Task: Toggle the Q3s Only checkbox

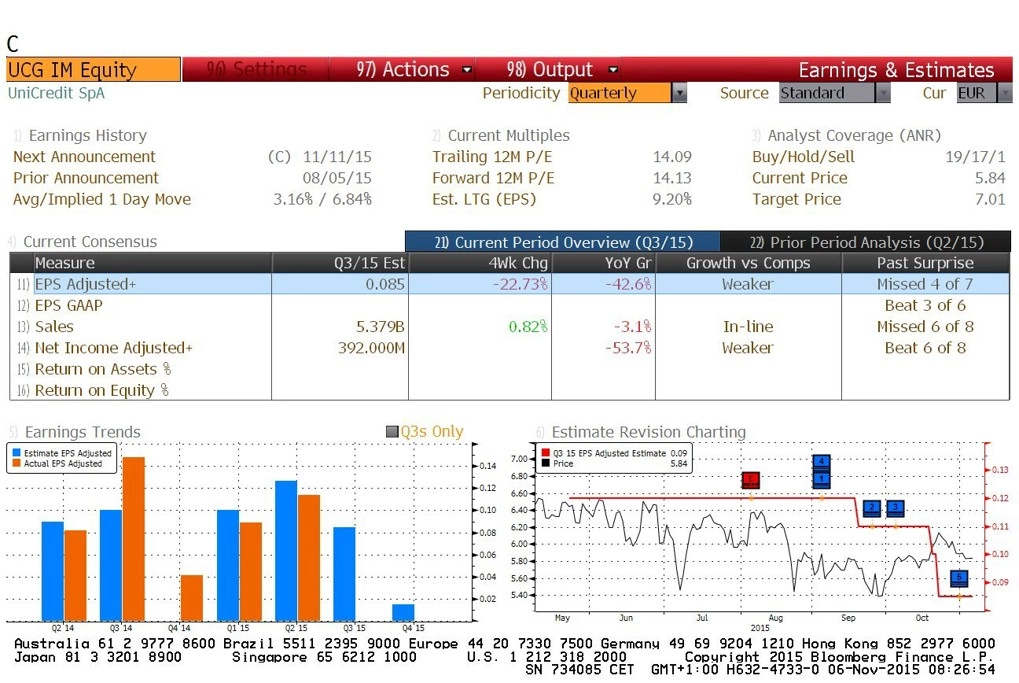Action: click(392, 432)
